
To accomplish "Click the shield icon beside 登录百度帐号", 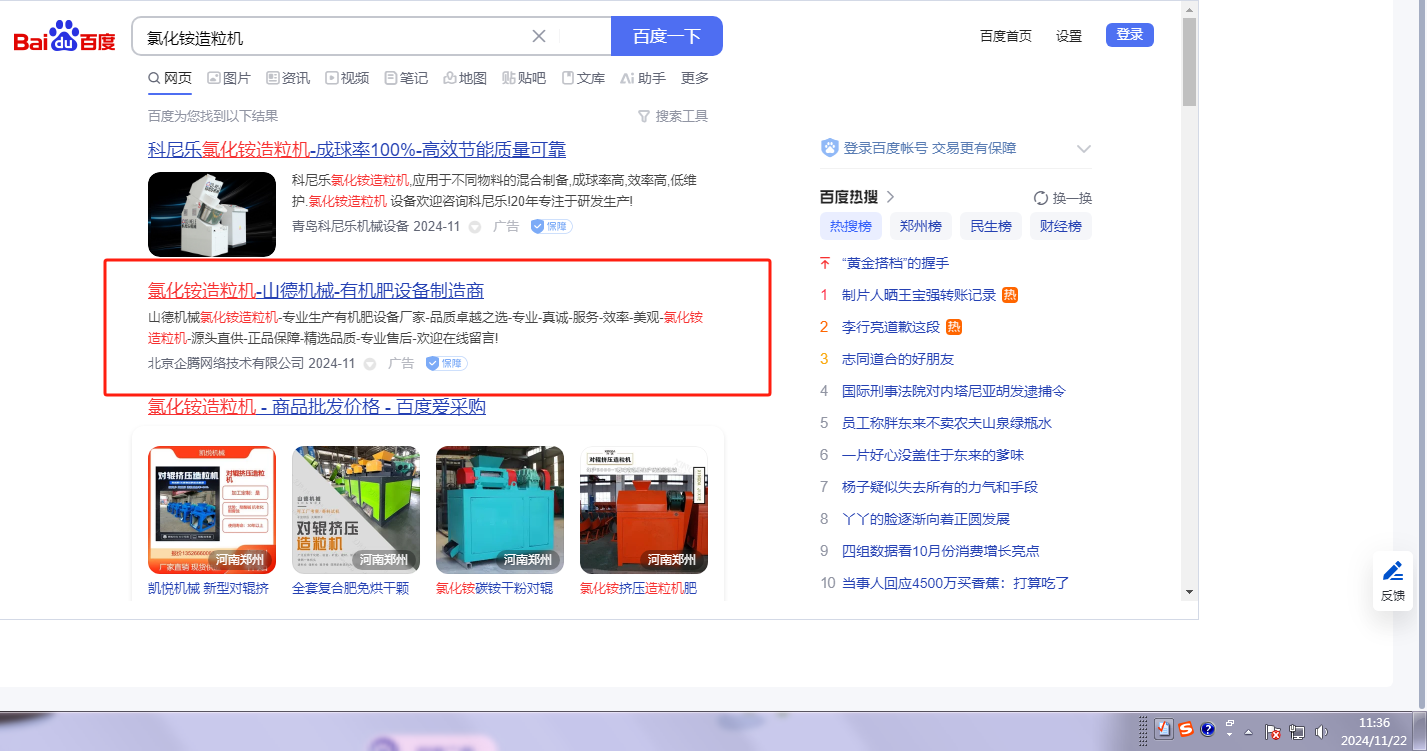I will [x=830, y=148].
